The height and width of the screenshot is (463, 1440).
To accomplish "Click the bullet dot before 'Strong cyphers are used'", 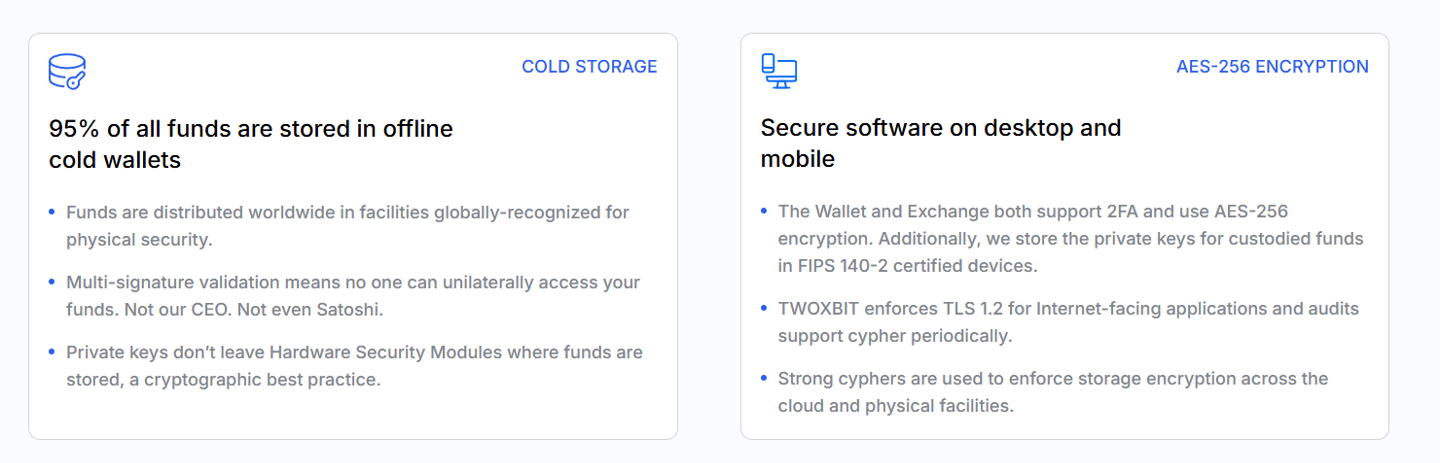I will coord(764,378).
